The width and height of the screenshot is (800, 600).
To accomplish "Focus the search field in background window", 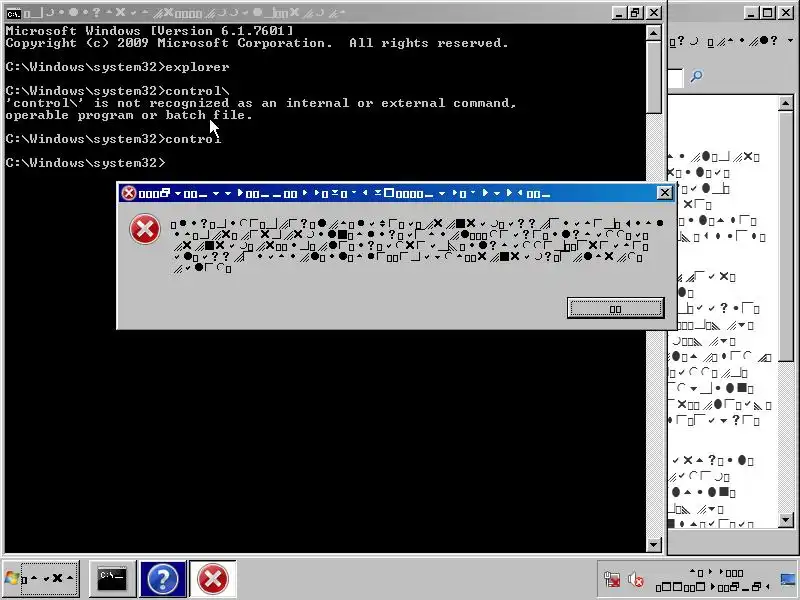I will coord(676,78).
